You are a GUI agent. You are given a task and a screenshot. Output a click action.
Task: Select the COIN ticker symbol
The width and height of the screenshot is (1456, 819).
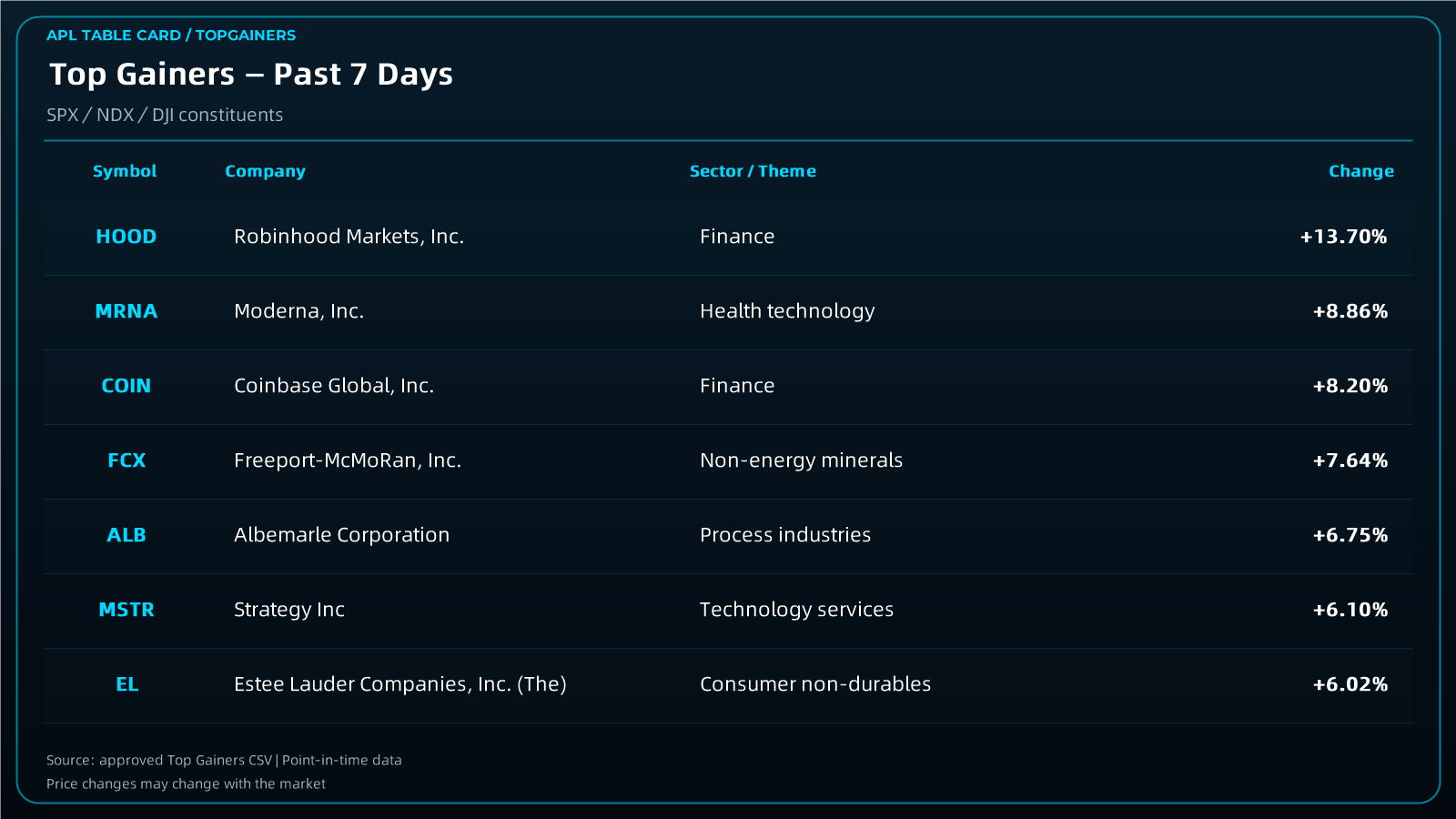click(x=126, y=386)
